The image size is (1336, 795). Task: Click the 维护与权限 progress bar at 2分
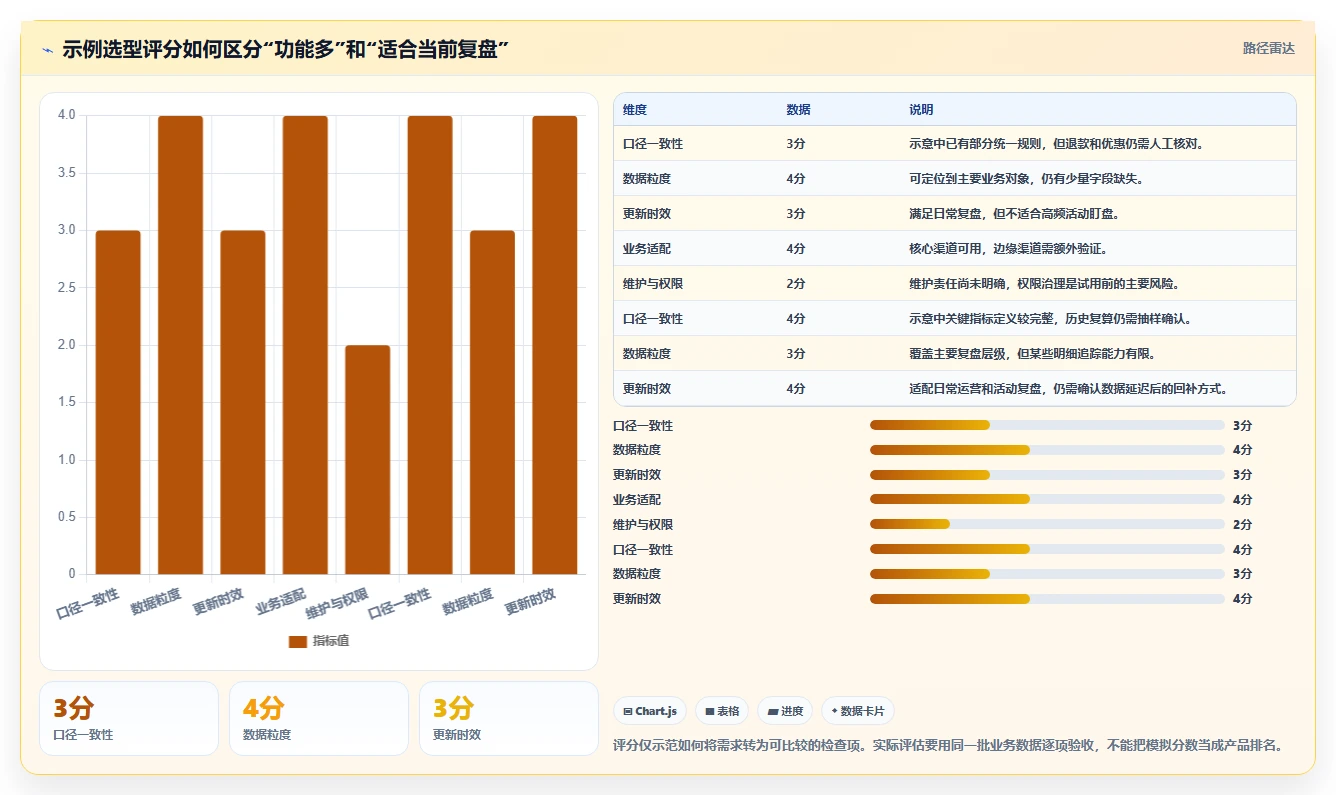(1047, 524)
